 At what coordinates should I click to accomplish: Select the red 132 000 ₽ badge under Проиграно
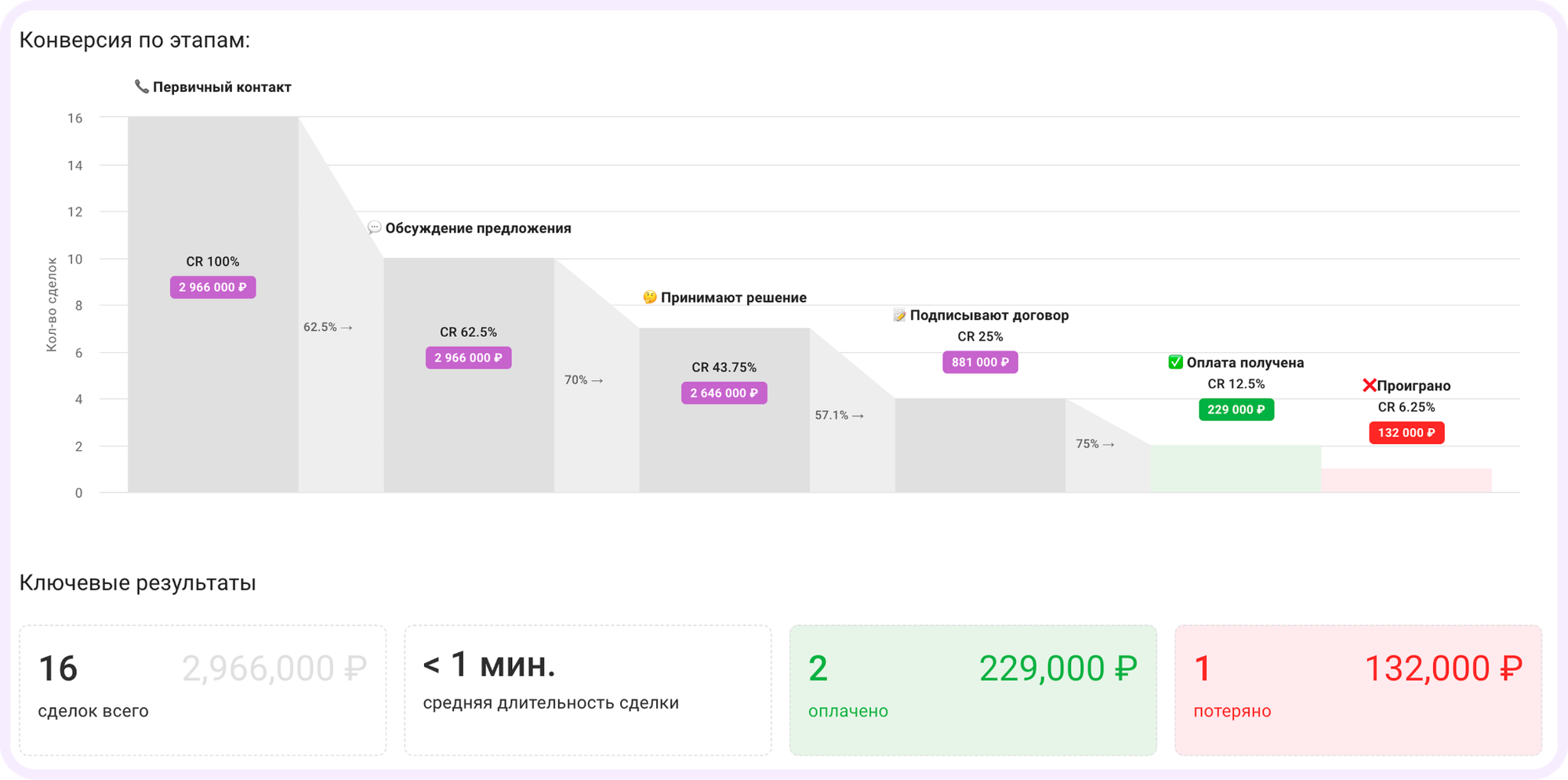click(x=1406, y=432)
